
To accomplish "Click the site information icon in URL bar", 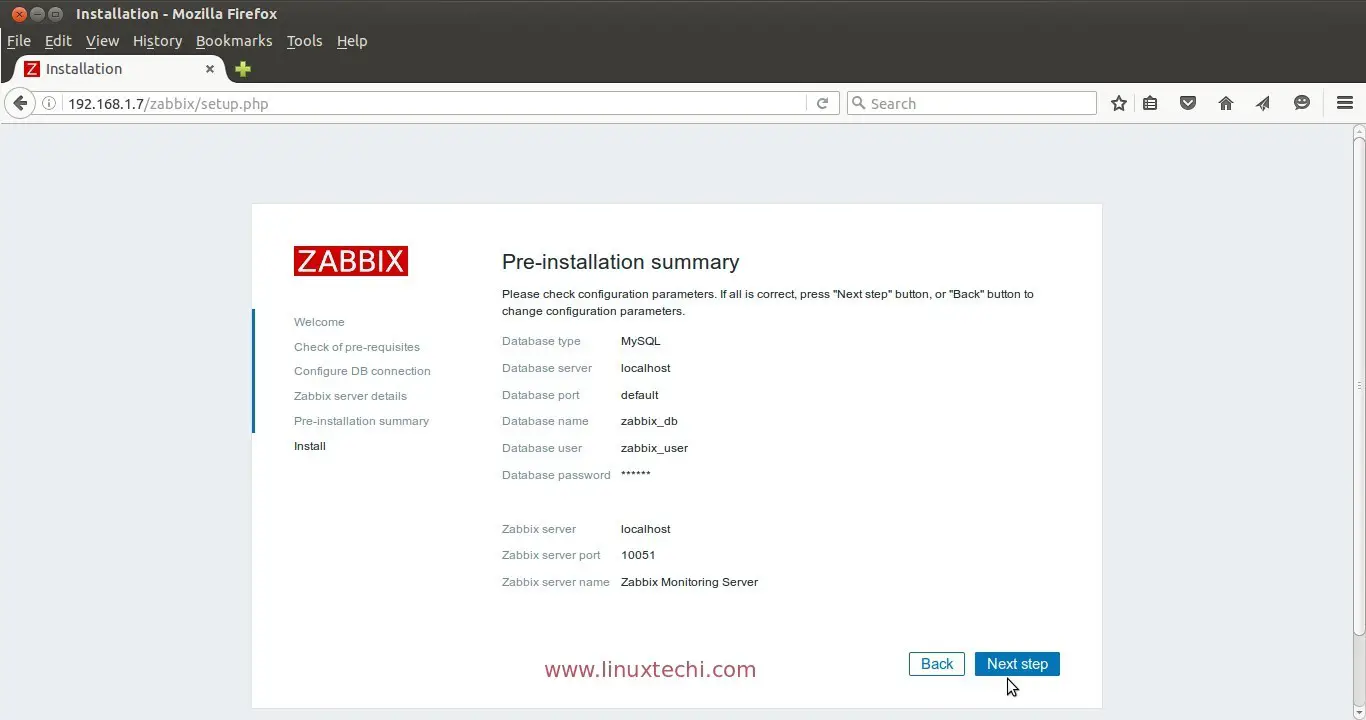I will [48, 103].
